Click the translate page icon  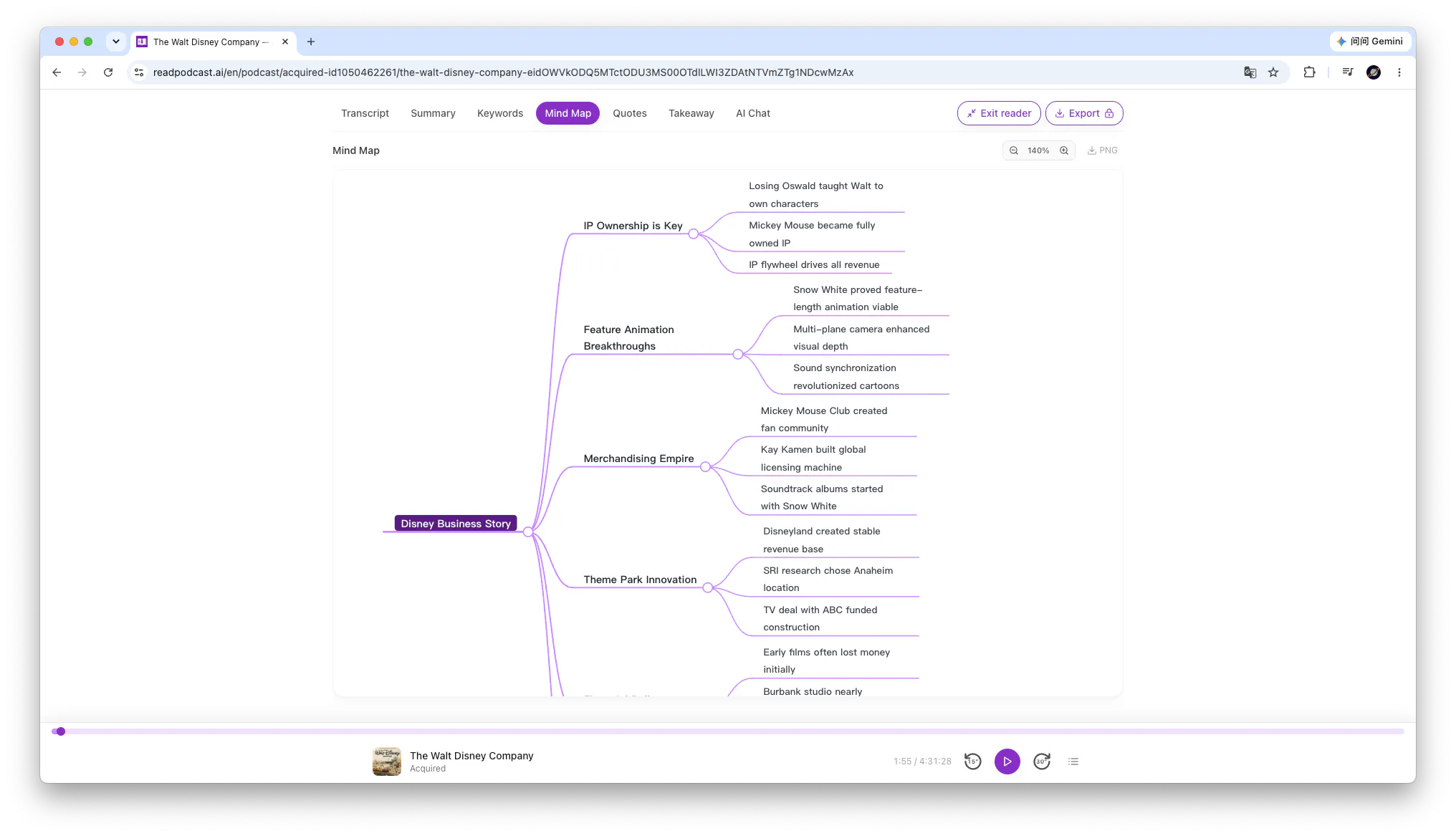[1250, 72]
